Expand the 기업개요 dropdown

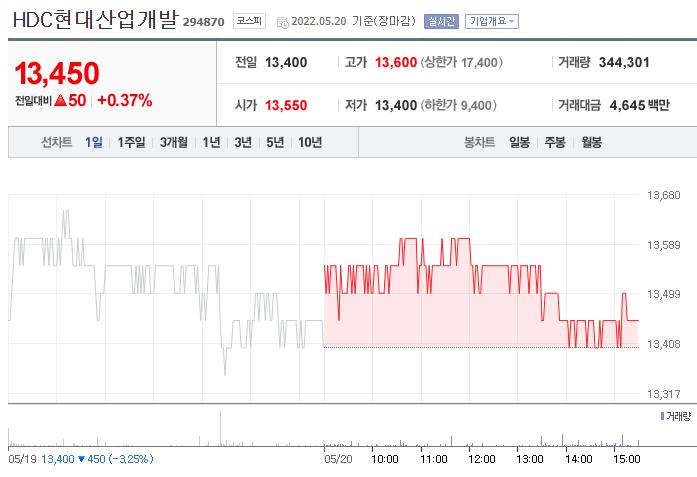click(x=492, y=21)
